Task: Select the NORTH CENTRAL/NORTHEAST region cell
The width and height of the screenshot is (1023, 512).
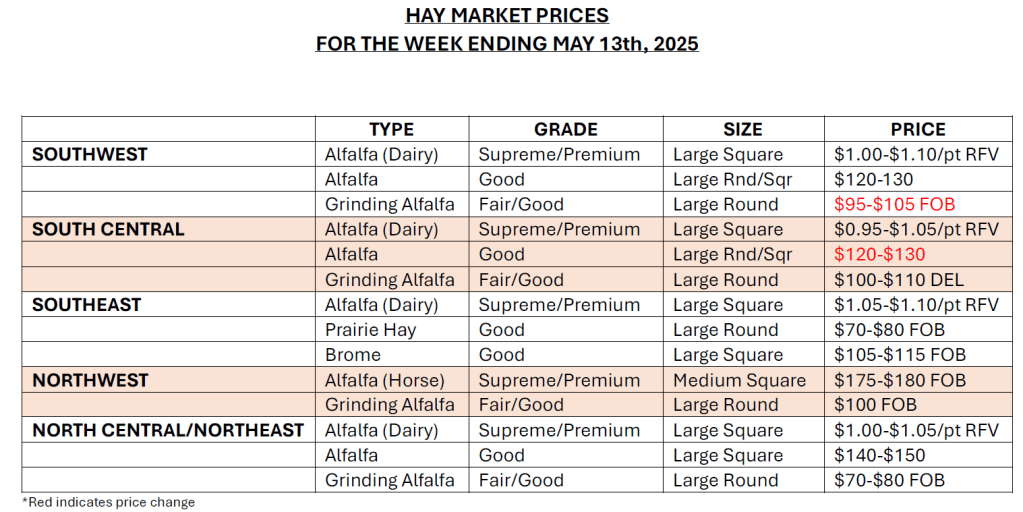Action: click(x=168, y=430)
